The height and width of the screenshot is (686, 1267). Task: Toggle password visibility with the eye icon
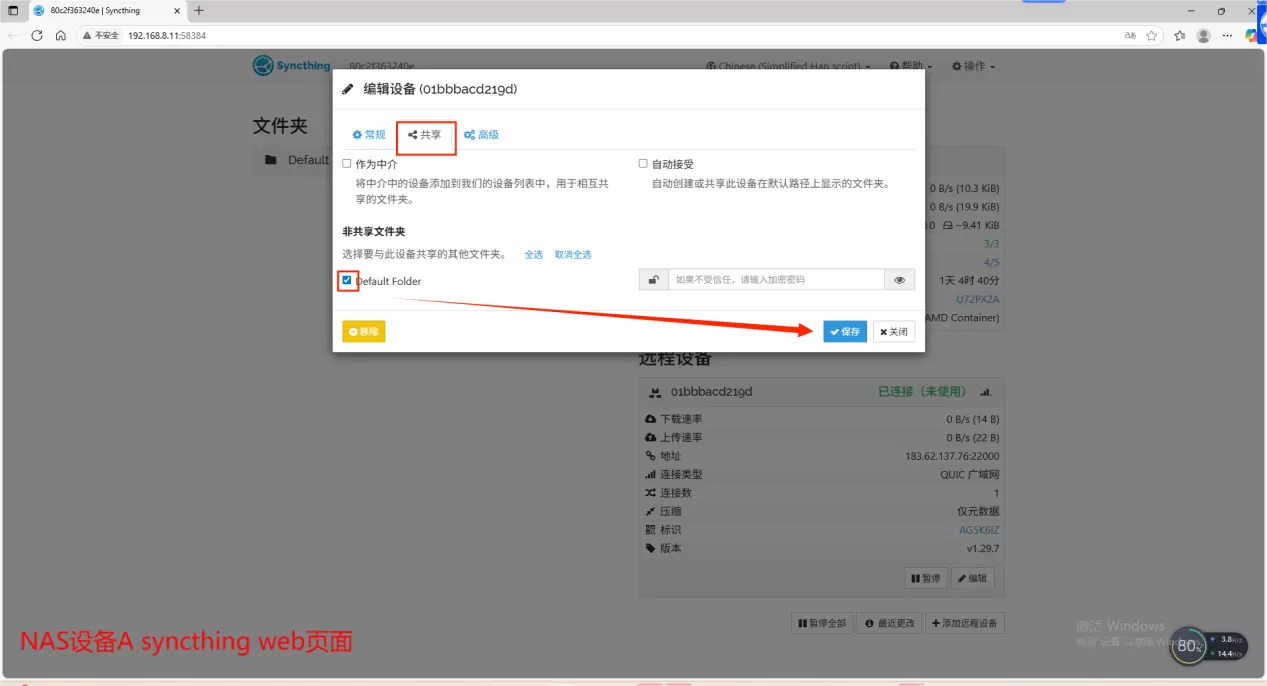click(x=899, y=280)
